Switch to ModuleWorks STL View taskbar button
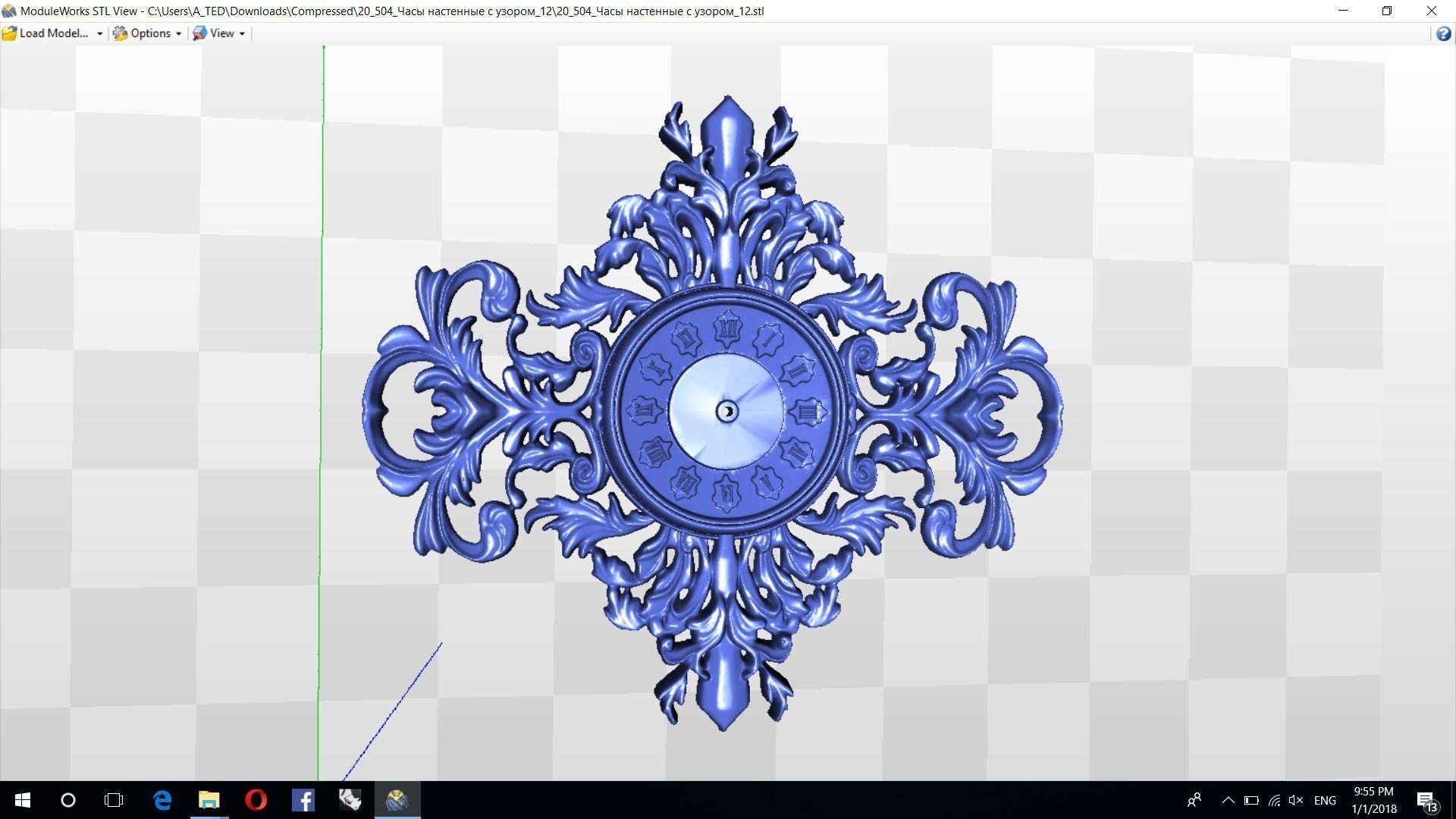 (x=397, y=800)
